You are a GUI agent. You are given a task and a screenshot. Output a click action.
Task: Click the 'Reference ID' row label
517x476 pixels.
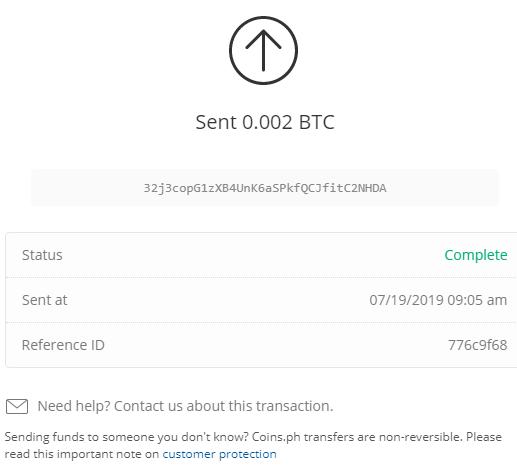click(63, 345)
